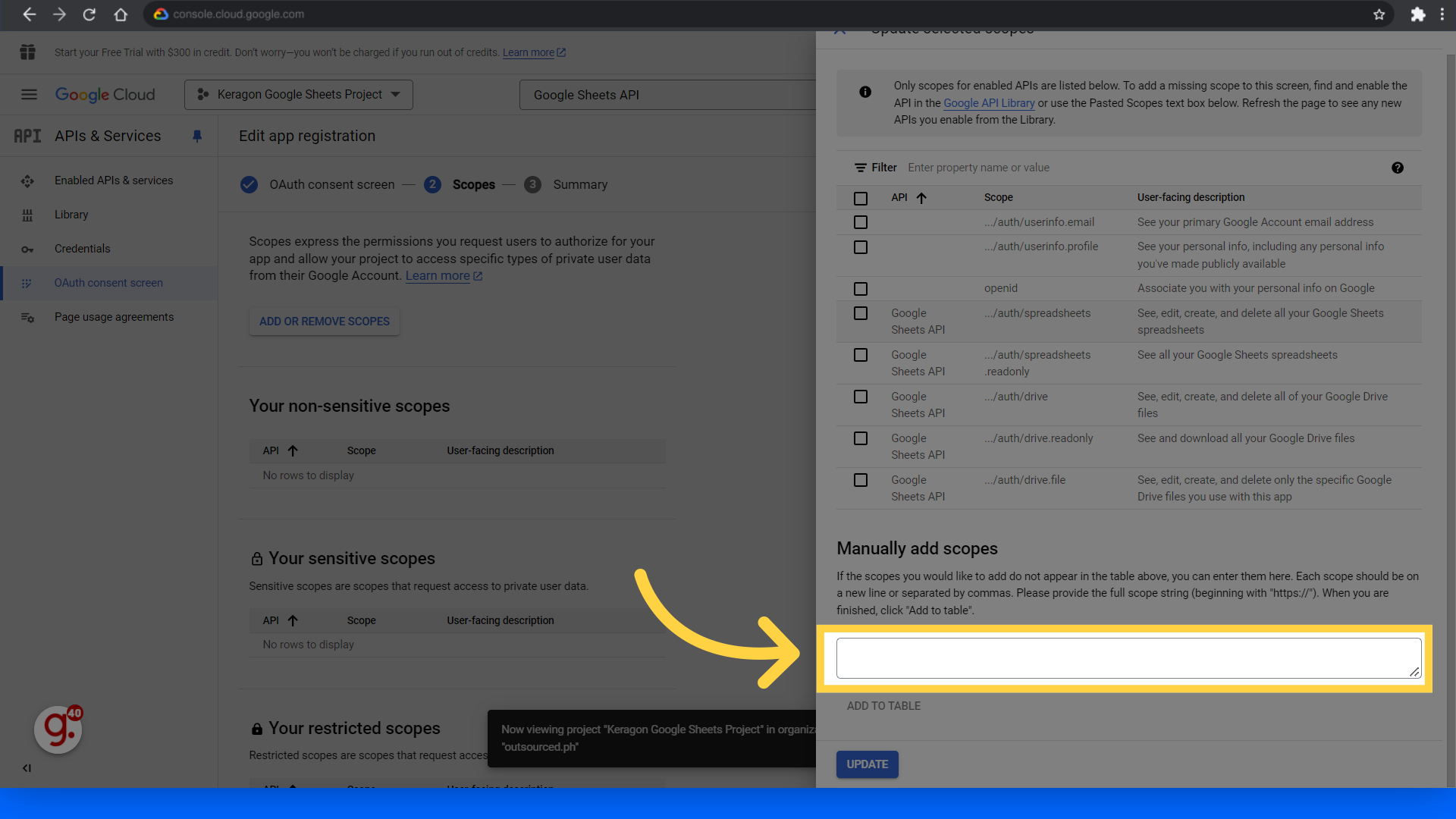The height and width of the screenshot is (819, 1456).
Task: Click the browser forward arrow
Action: coord(59,14)
